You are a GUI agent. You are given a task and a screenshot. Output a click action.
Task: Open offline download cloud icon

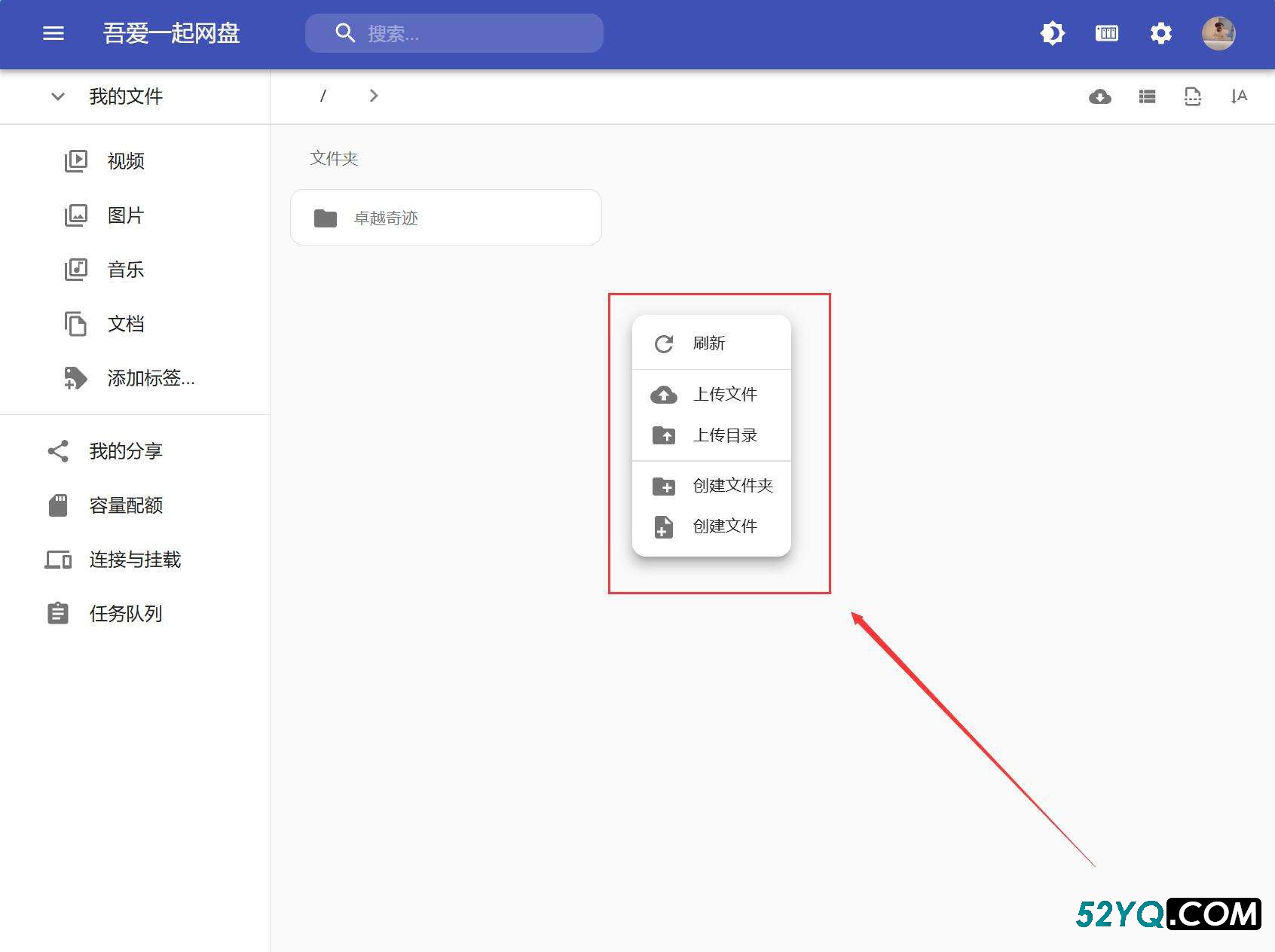(x=1099, y=96)
